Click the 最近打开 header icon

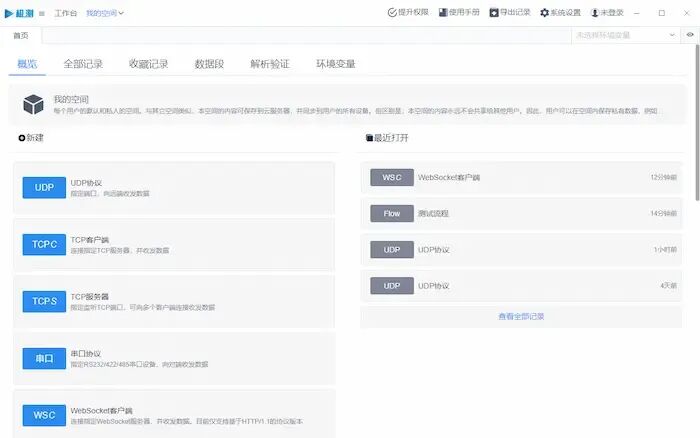369,138
